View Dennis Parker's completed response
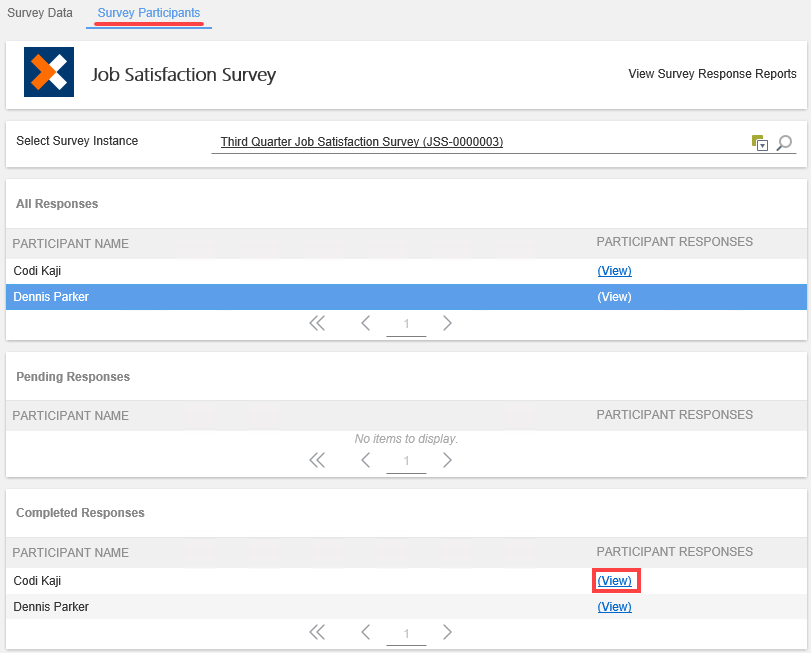 click(x=614, y=607)
